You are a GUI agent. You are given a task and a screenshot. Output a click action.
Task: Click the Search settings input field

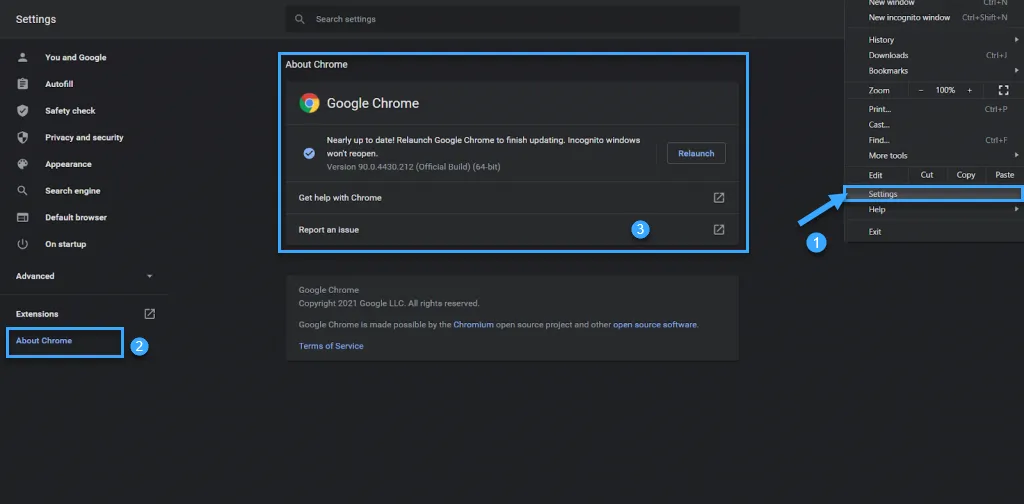(512, 19)
